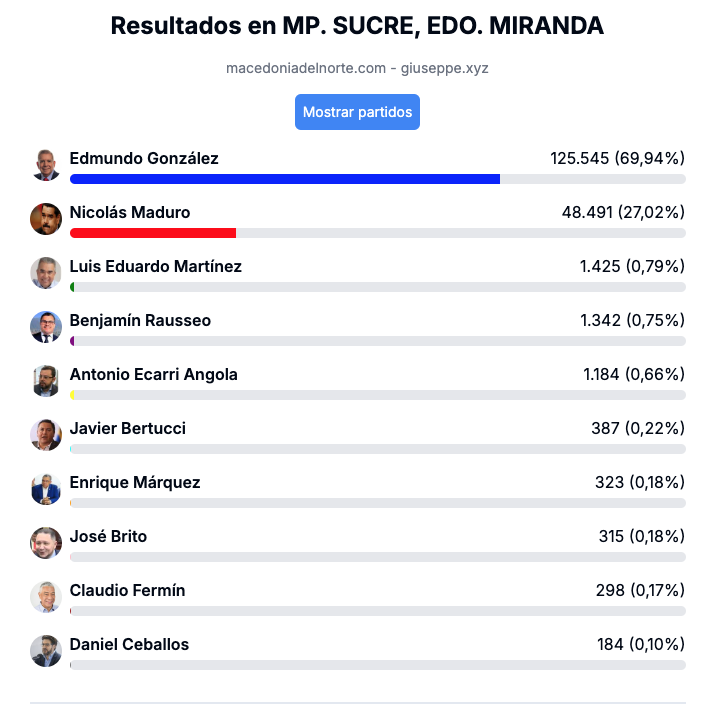Select Enrique Márquez's avatar photo
Viewport: 714px width, 707px height.
46,489
